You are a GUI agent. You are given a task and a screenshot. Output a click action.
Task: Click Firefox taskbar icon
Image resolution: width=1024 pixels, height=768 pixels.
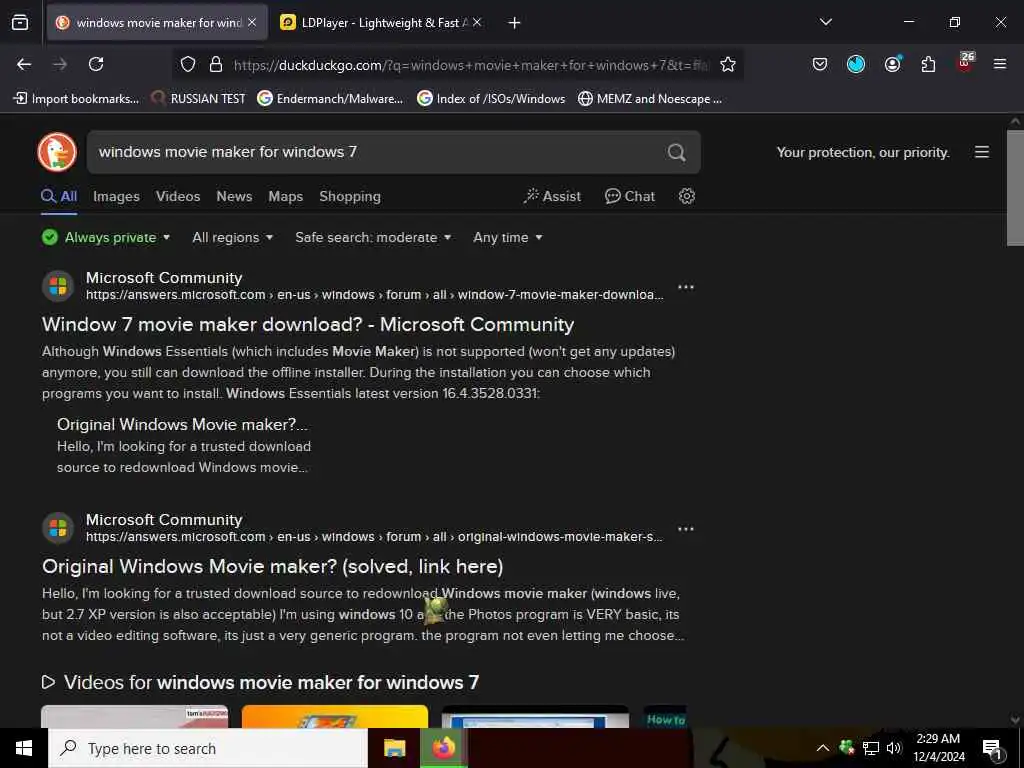443,748
